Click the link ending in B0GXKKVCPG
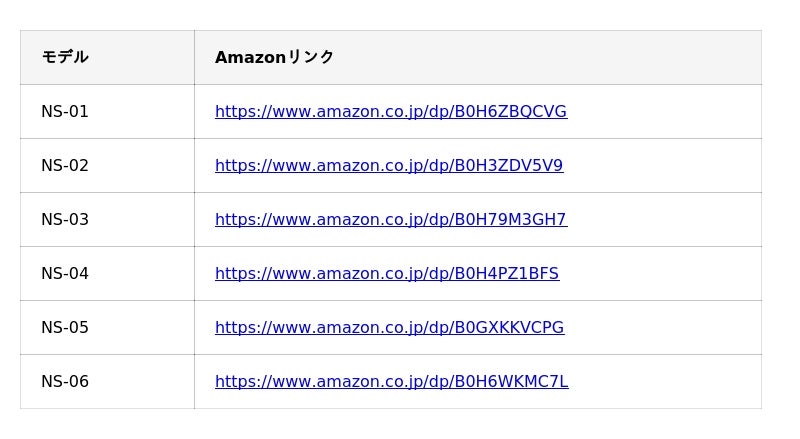The height and width of the screenshot is (439, 800). tap(389, 327)
